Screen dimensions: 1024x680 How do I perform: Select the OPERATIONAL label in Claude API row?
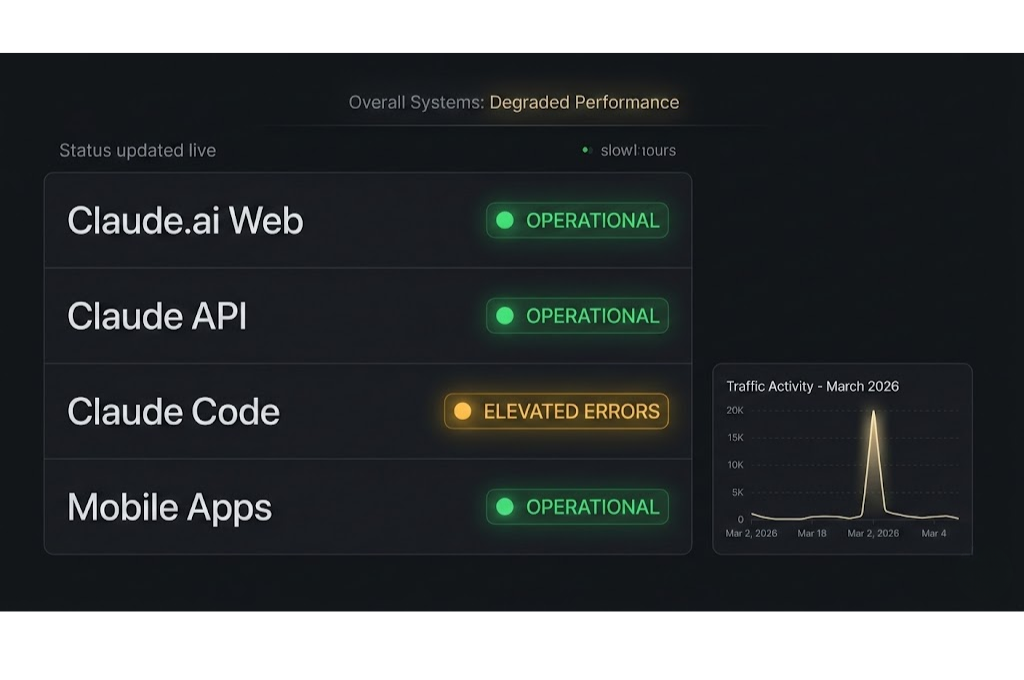[592, 316]
